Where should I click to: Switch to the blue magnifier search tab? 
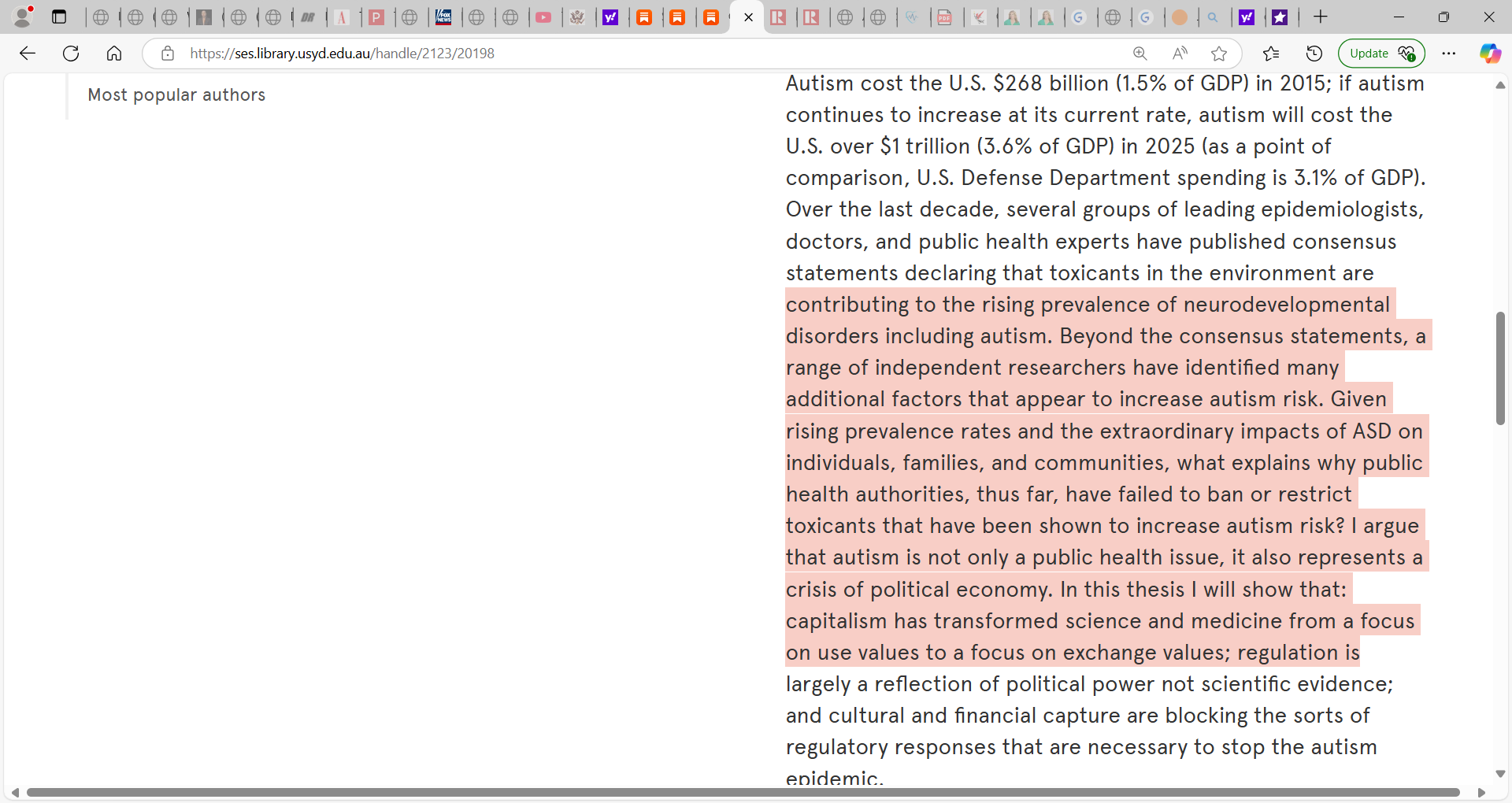point(1214,17)
